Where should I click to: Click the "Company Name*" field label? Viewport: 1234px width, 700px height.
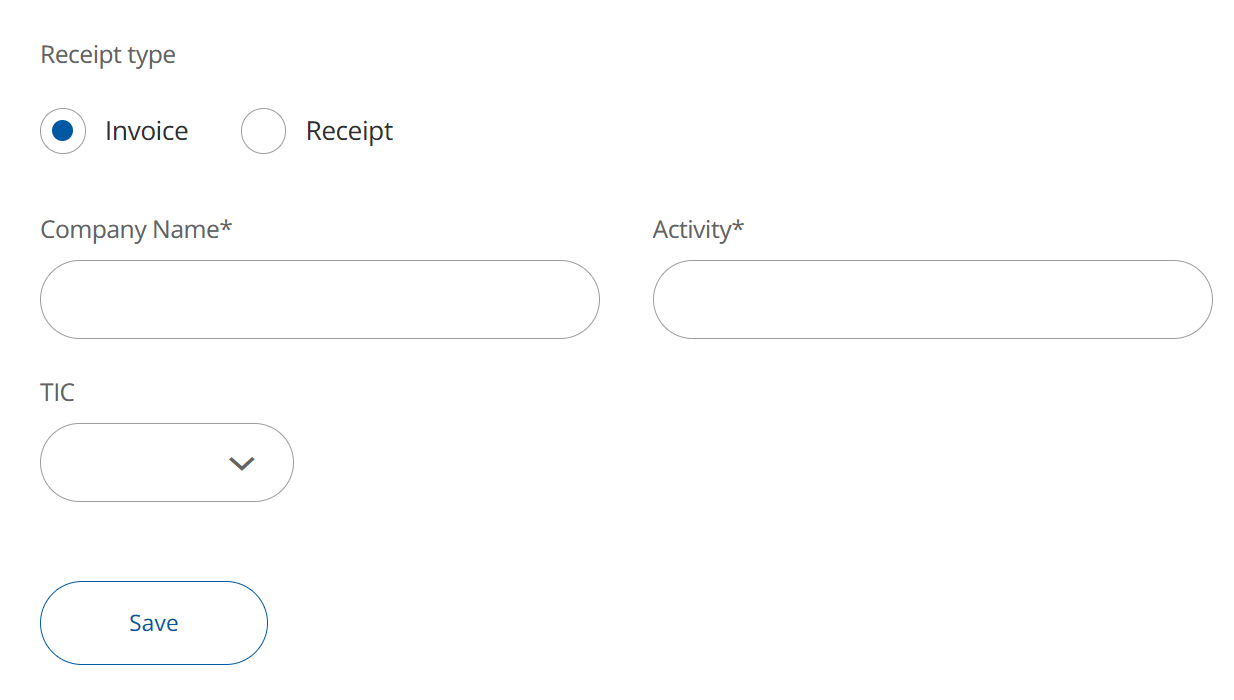coord(130,230)
